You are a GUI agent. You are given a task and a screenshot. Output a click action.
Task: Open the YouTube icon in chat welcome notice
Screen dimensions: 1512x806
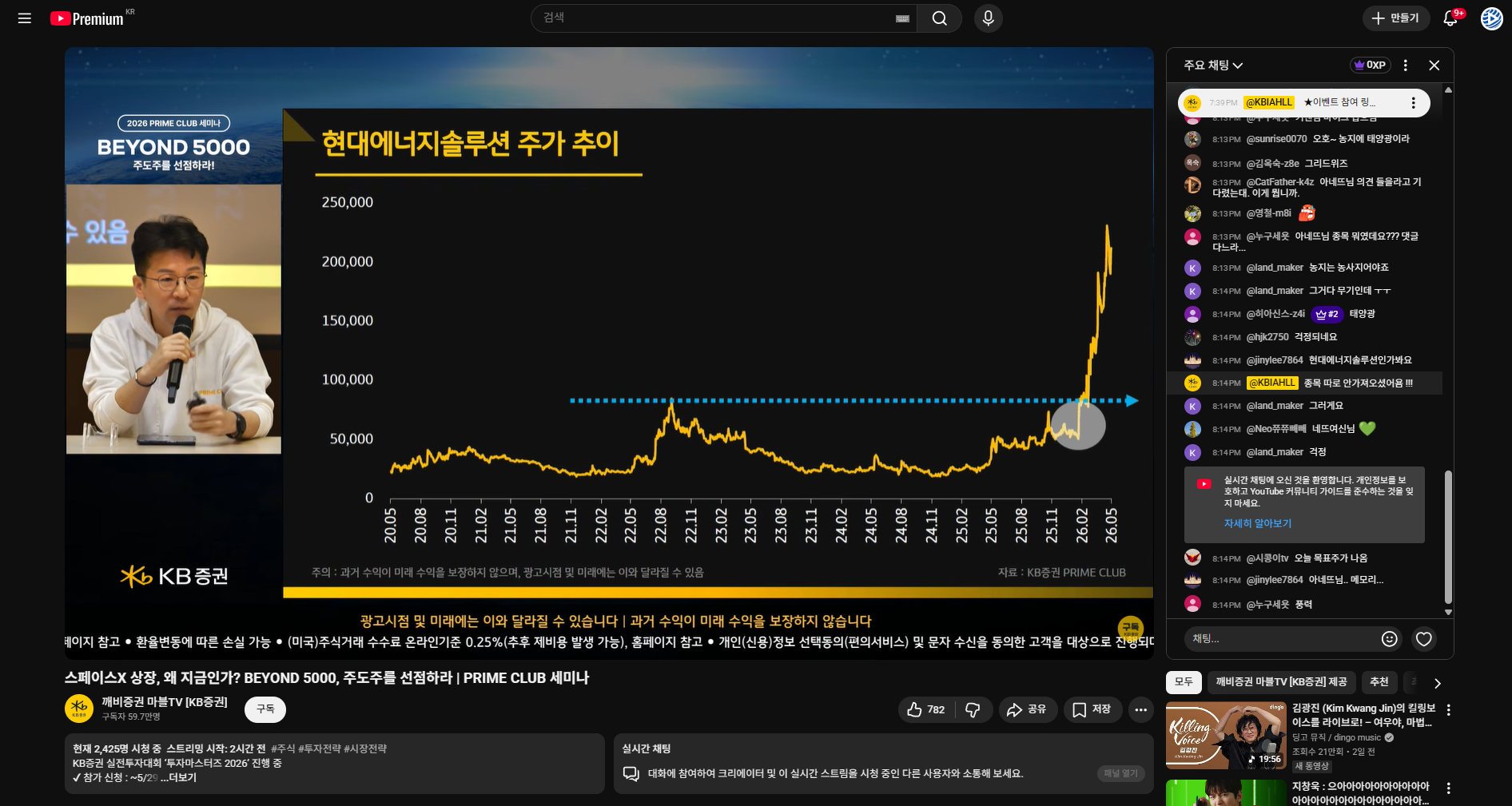coord(1204,483)
